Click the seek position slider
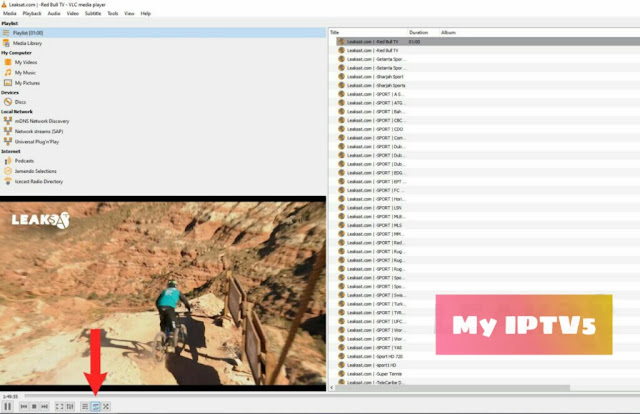This screenshot has height=414, width=640. pos(331,396)
